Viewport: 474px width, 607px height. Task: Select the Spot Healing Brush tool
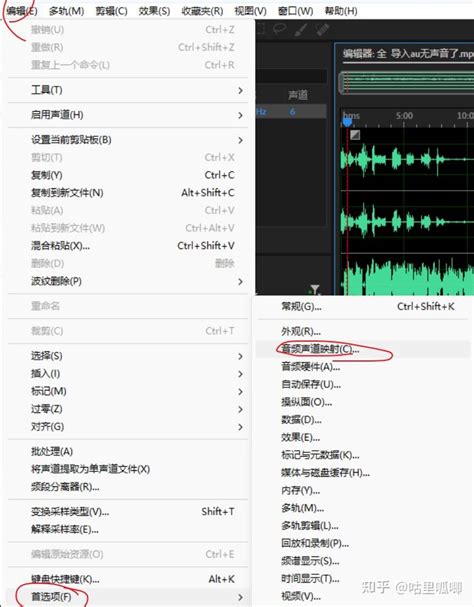pos(323,30)
